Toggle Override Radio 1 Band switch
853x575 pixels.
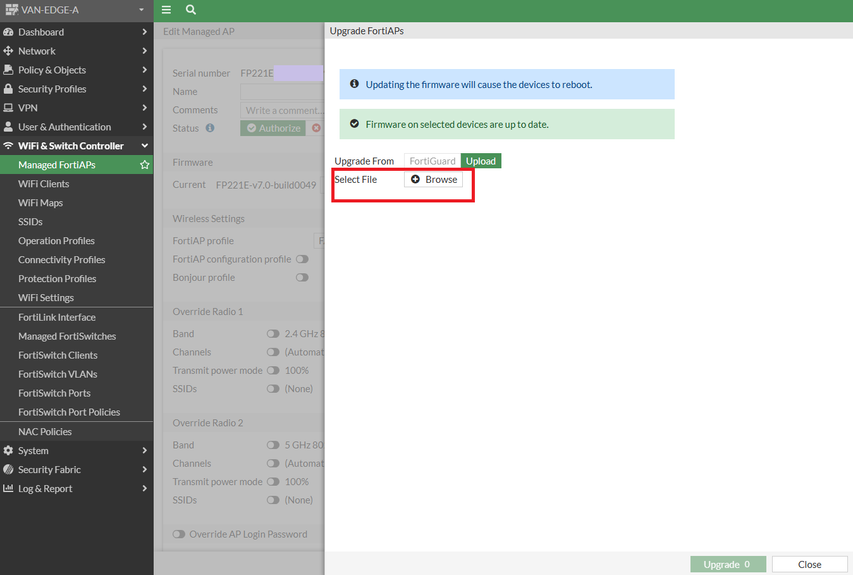[x=273, y=333]
